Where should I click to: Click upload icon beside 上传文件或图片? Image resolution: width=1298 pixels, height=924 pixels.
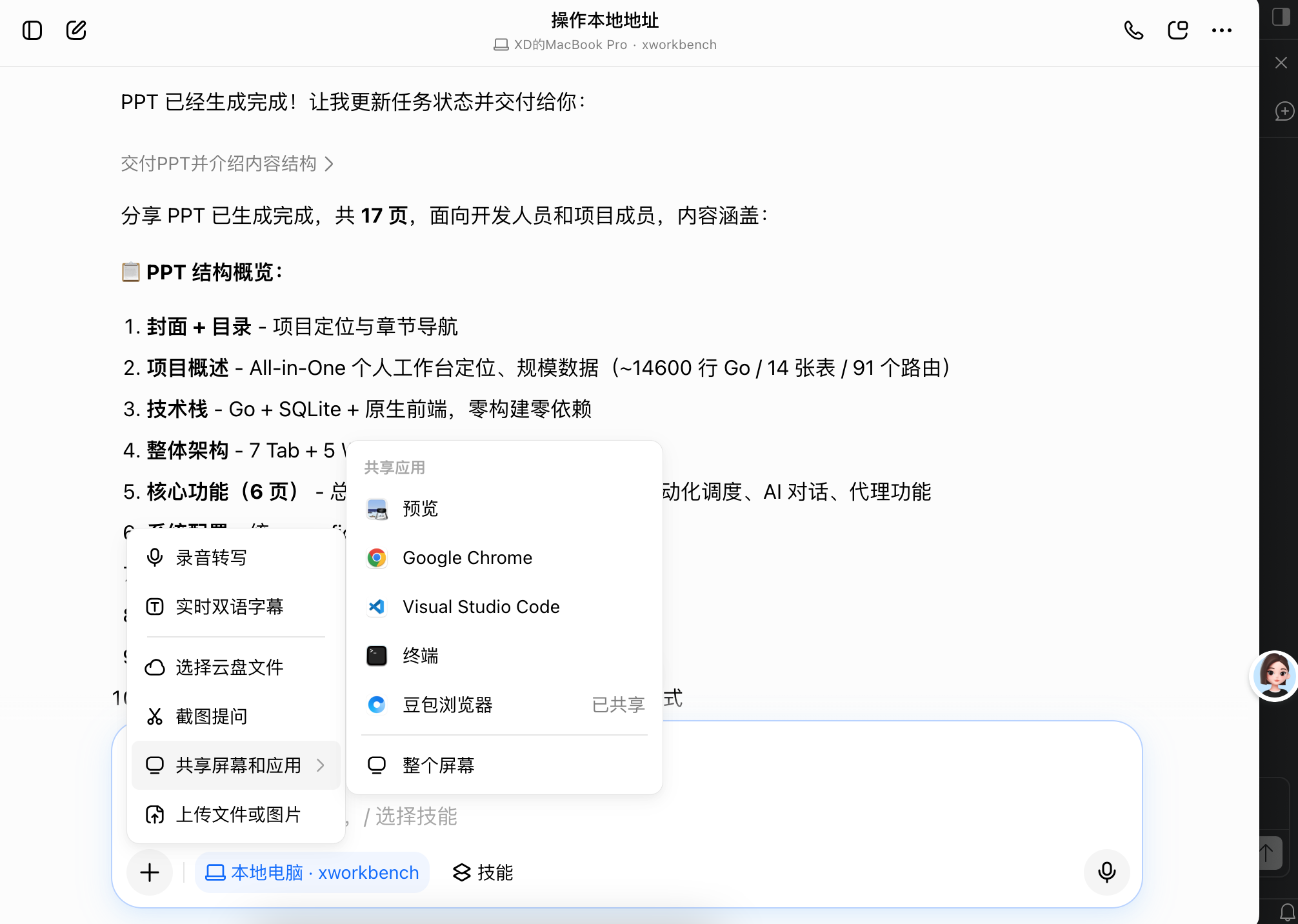[x=155, y=814]
